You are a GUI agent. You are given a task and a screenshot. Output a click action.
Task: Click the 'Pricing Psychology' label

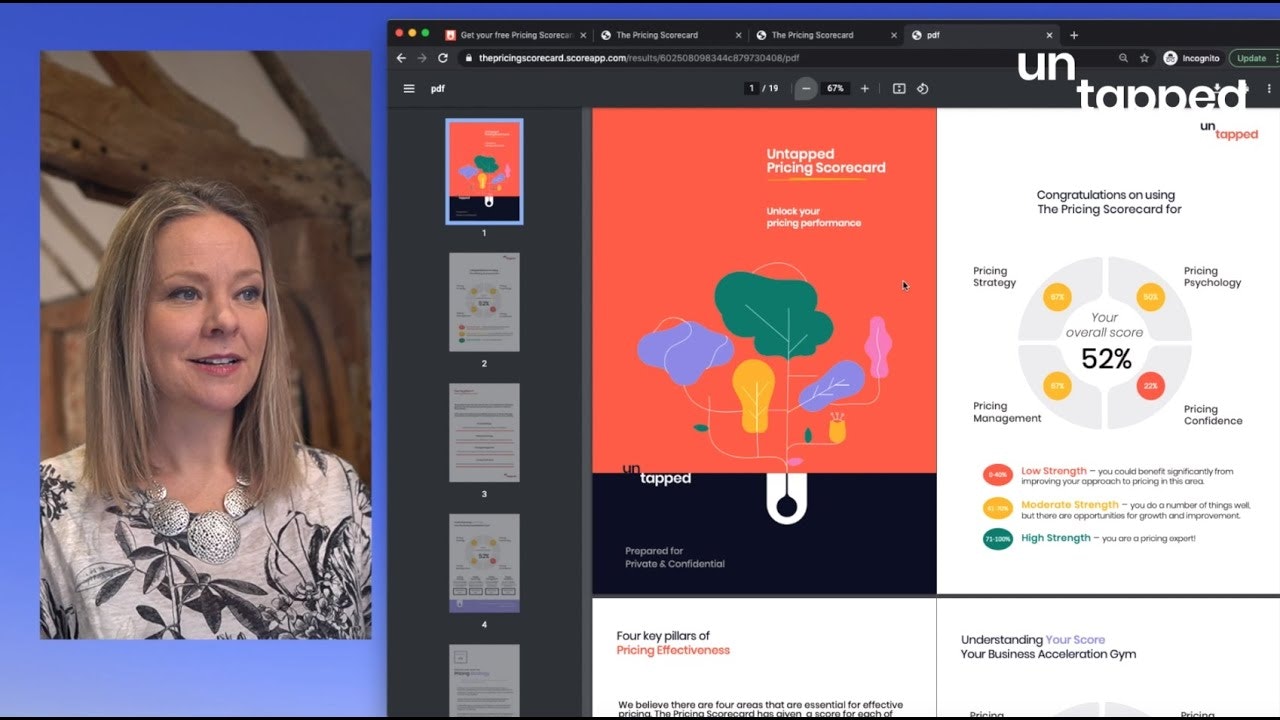1212,277
